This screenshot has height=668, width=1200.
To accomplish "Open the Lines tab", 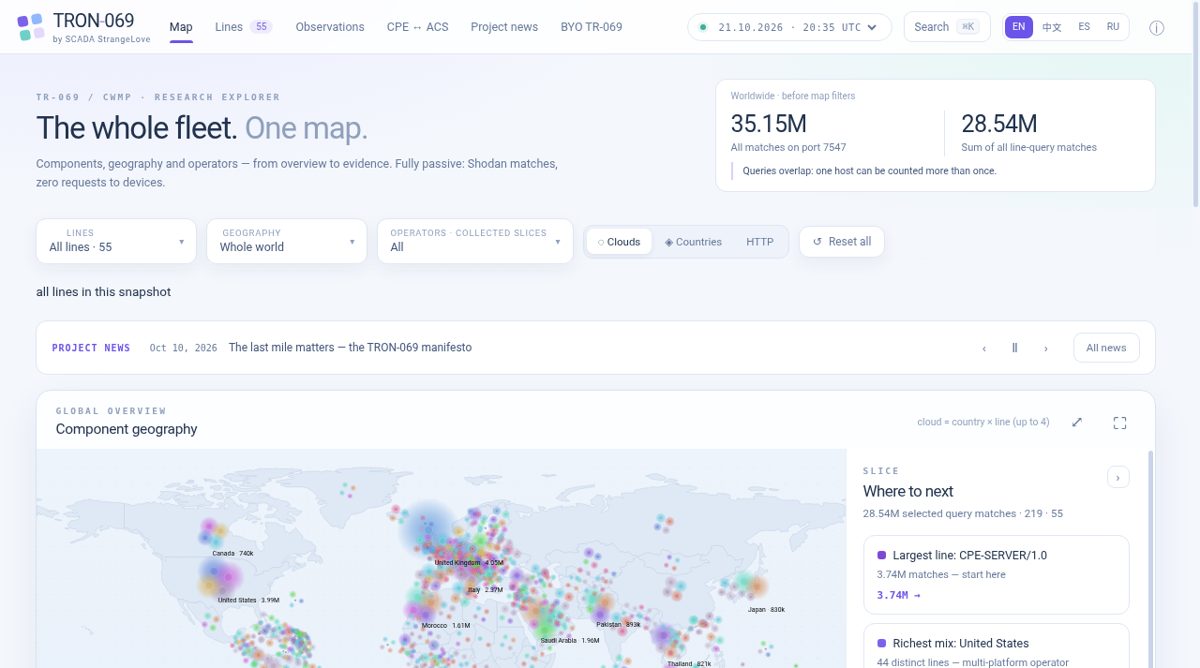I will (x=243, y=27).
